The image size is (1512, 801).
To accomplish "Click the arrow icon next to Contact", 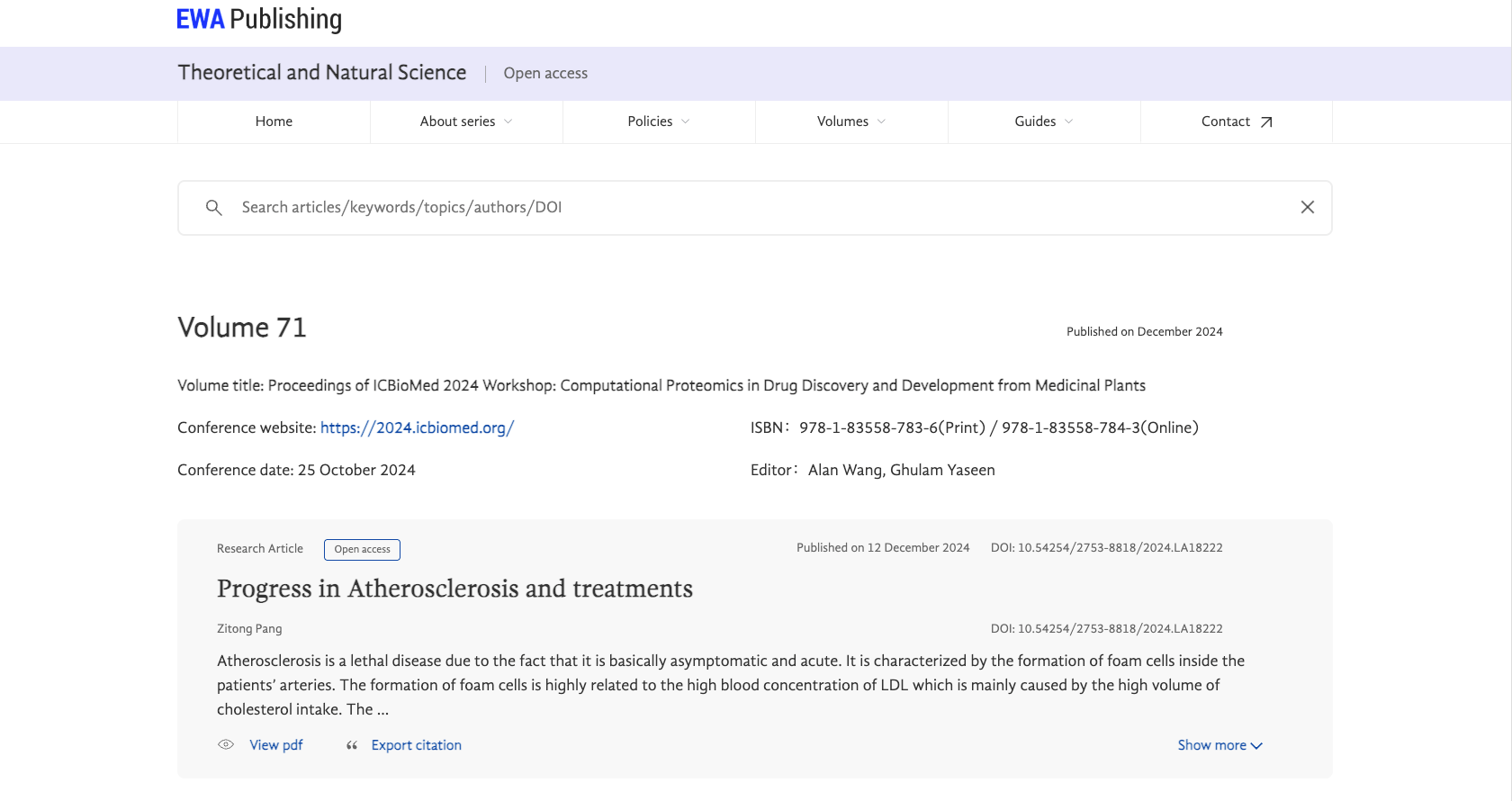I will 1266,122.
